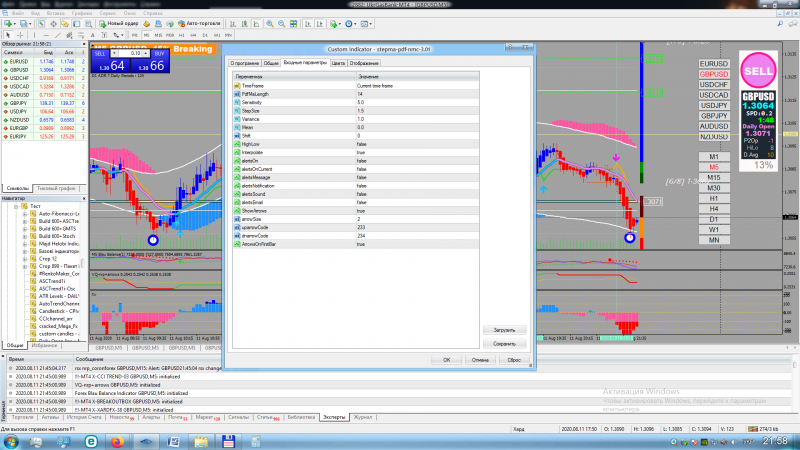Viewport: 800px width, 450px height.
Task: Switch to the Цвета tab in dialog
Action: click(x=338, y=62)
